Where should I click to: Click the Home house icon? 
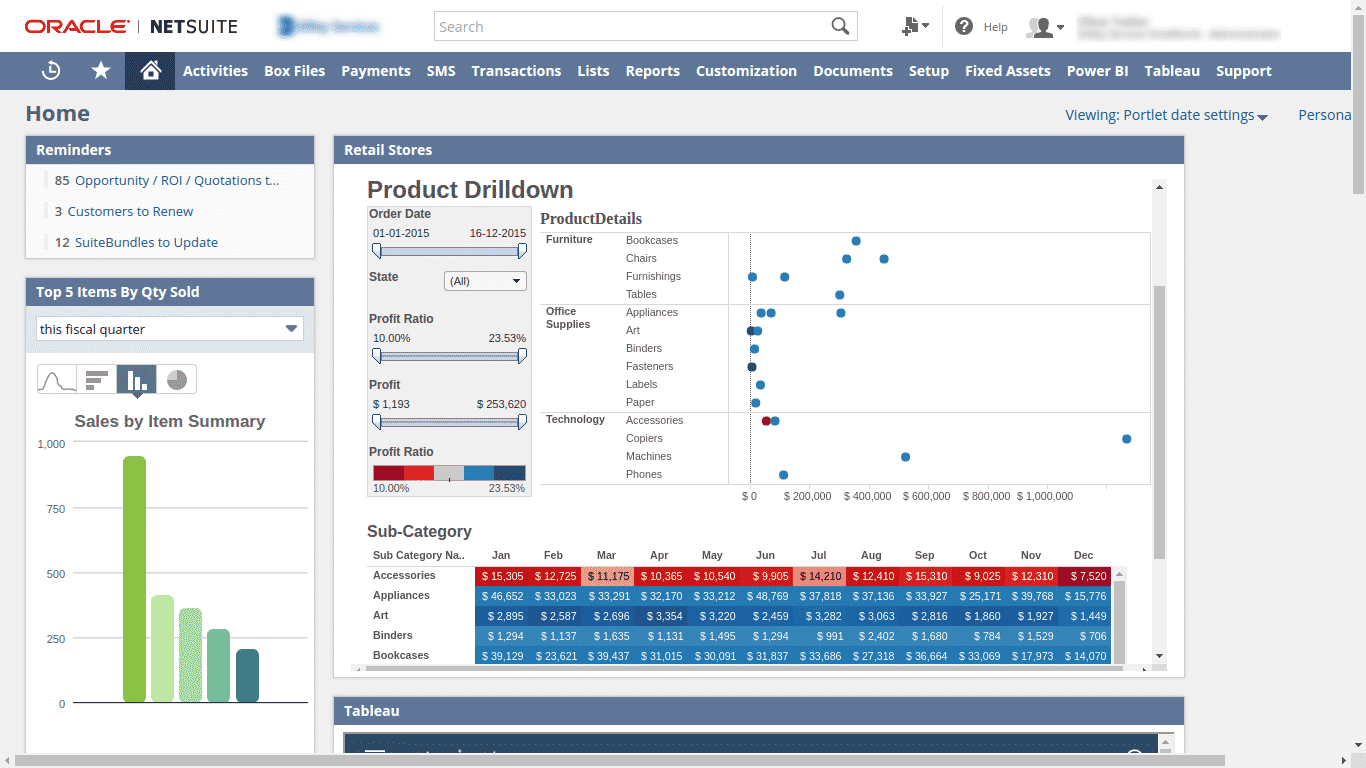point(149,71)
